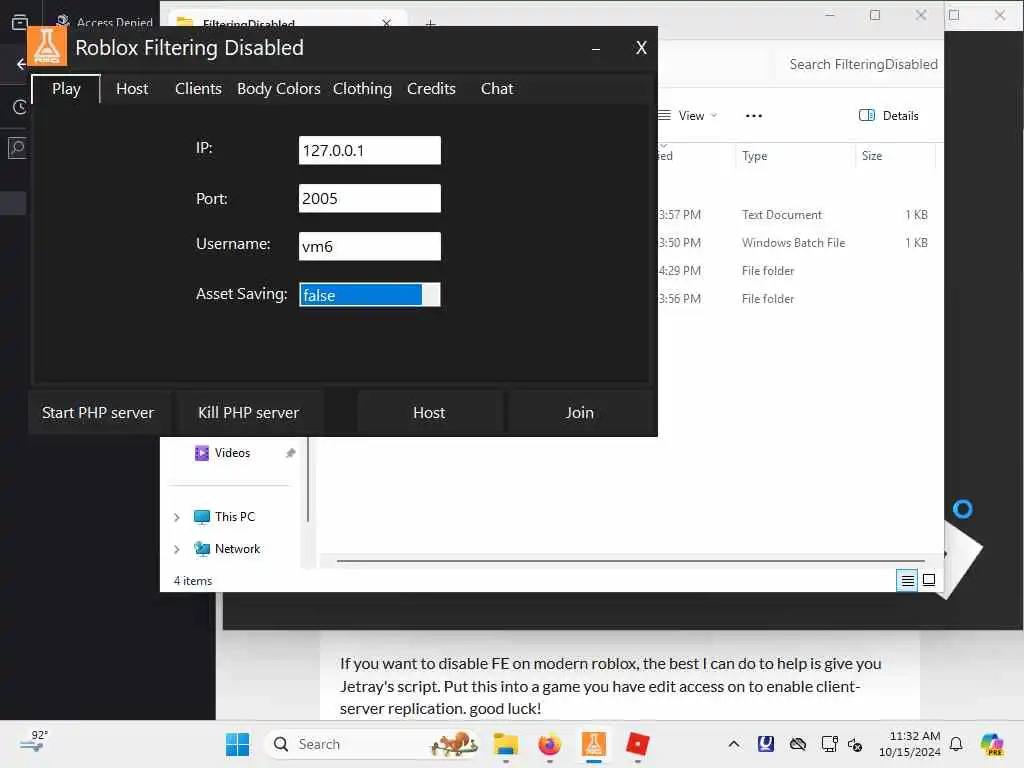Minimize the Roblox Filtering Disabled window
Image resolution: width=1024 pixels, height=768 pixels.
596,49
